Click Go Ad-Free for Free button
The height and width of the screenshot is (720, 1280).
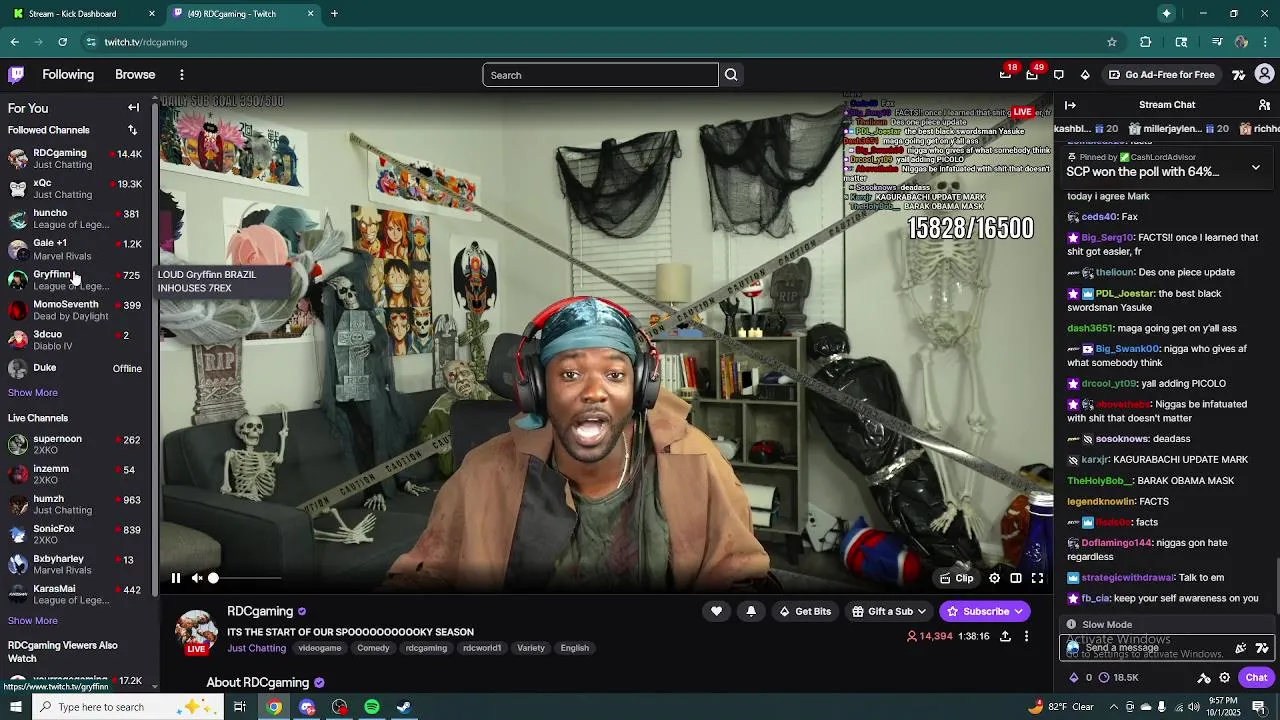point(1160,75)
